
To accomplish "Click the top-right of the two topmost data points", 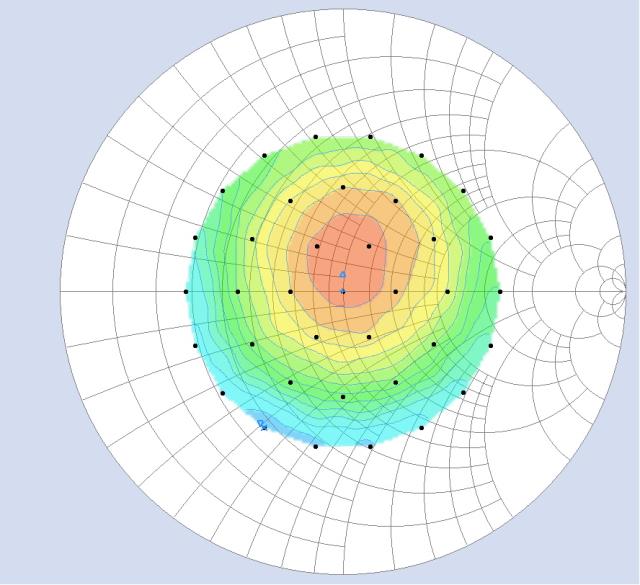I will tap(370, 136).
